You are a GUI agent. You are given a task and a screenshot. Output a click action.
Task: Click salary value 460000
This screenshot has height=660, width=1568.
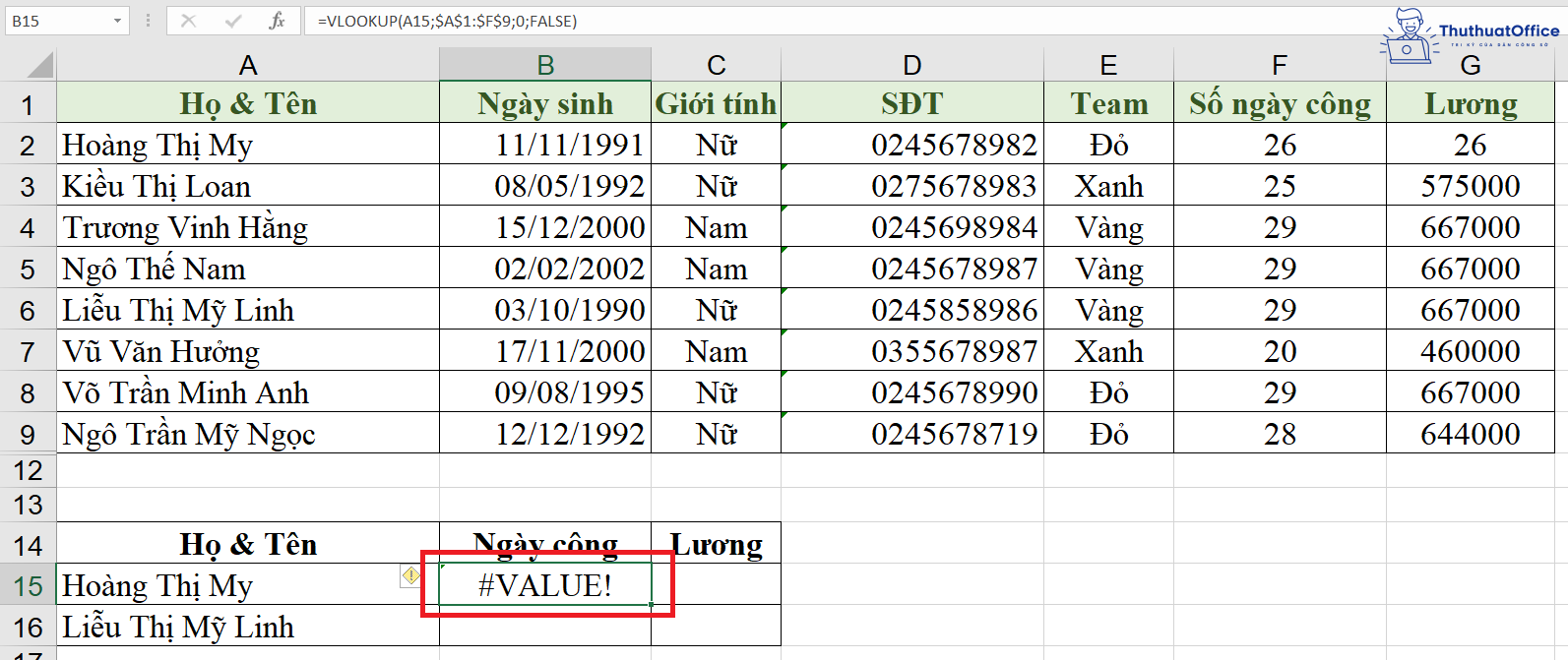(x=1471, y=351)
